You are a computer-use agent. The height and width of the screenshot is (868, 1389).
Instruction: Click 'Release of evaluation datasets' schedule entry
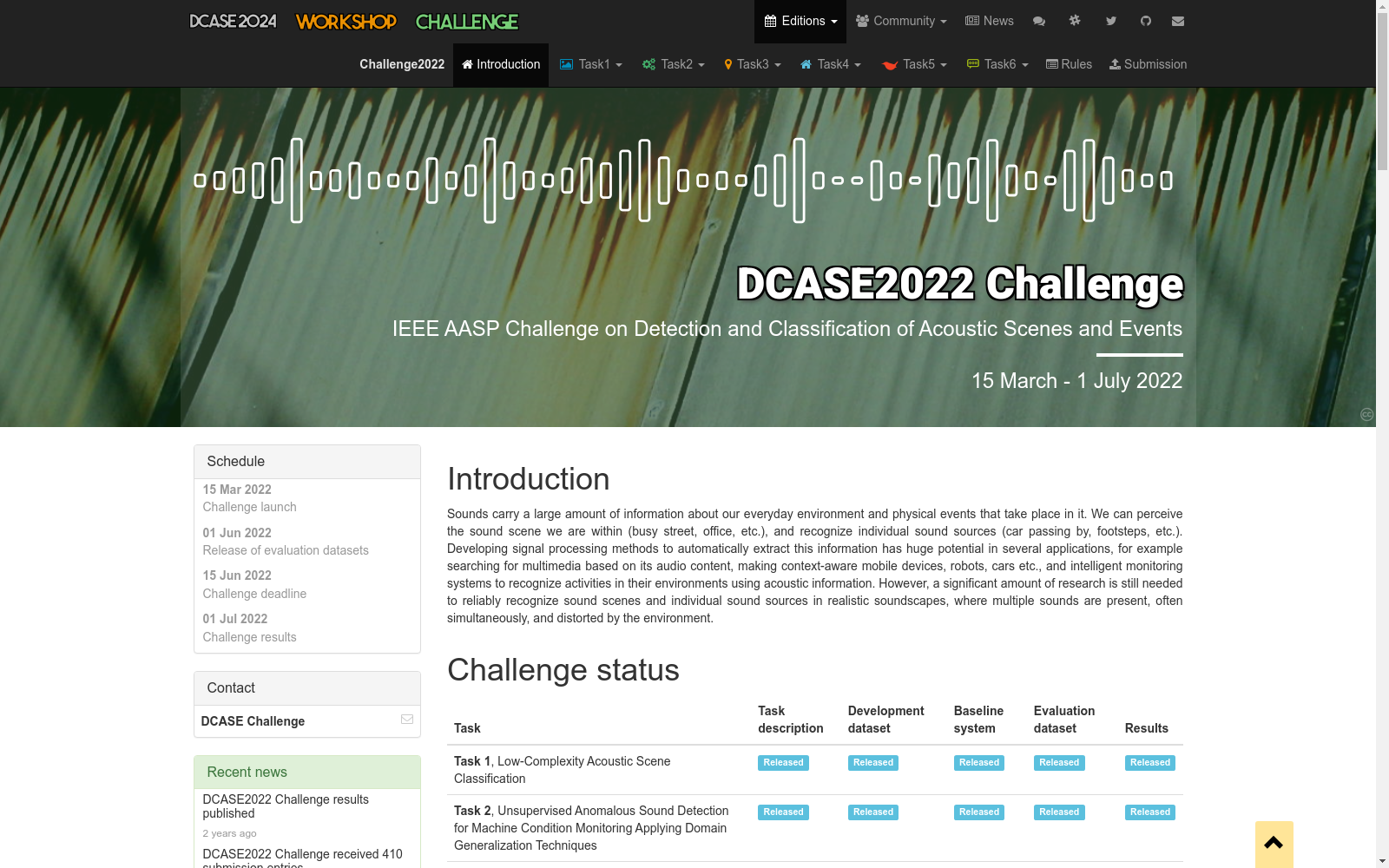coord(286,550)
